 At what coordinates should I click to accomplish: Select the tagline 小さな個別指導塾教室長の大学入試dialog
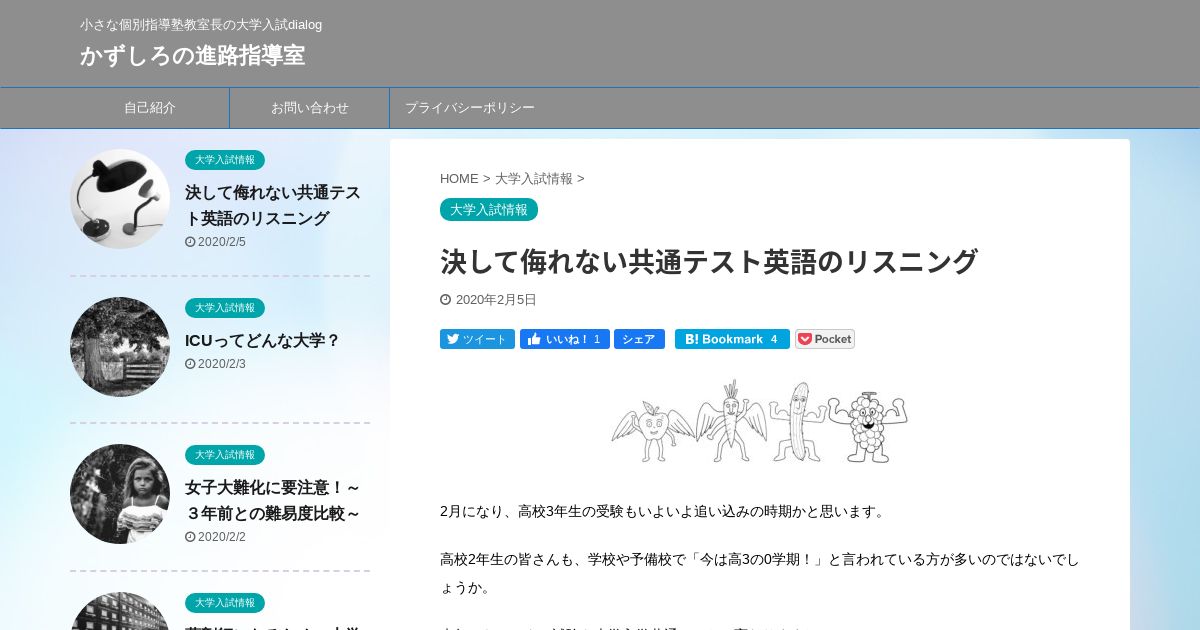(201, 25)
